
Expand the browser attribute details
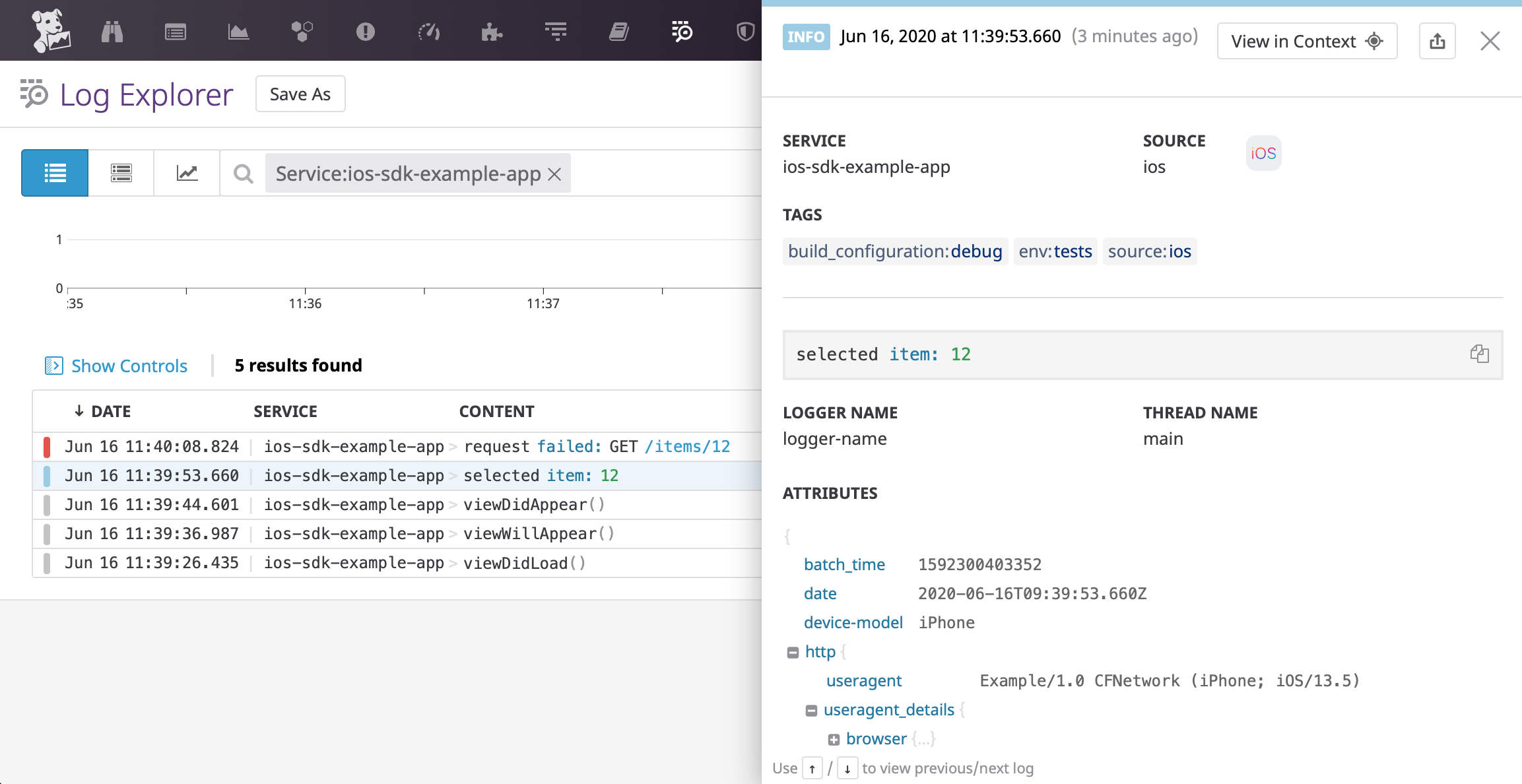click(834, 738)
